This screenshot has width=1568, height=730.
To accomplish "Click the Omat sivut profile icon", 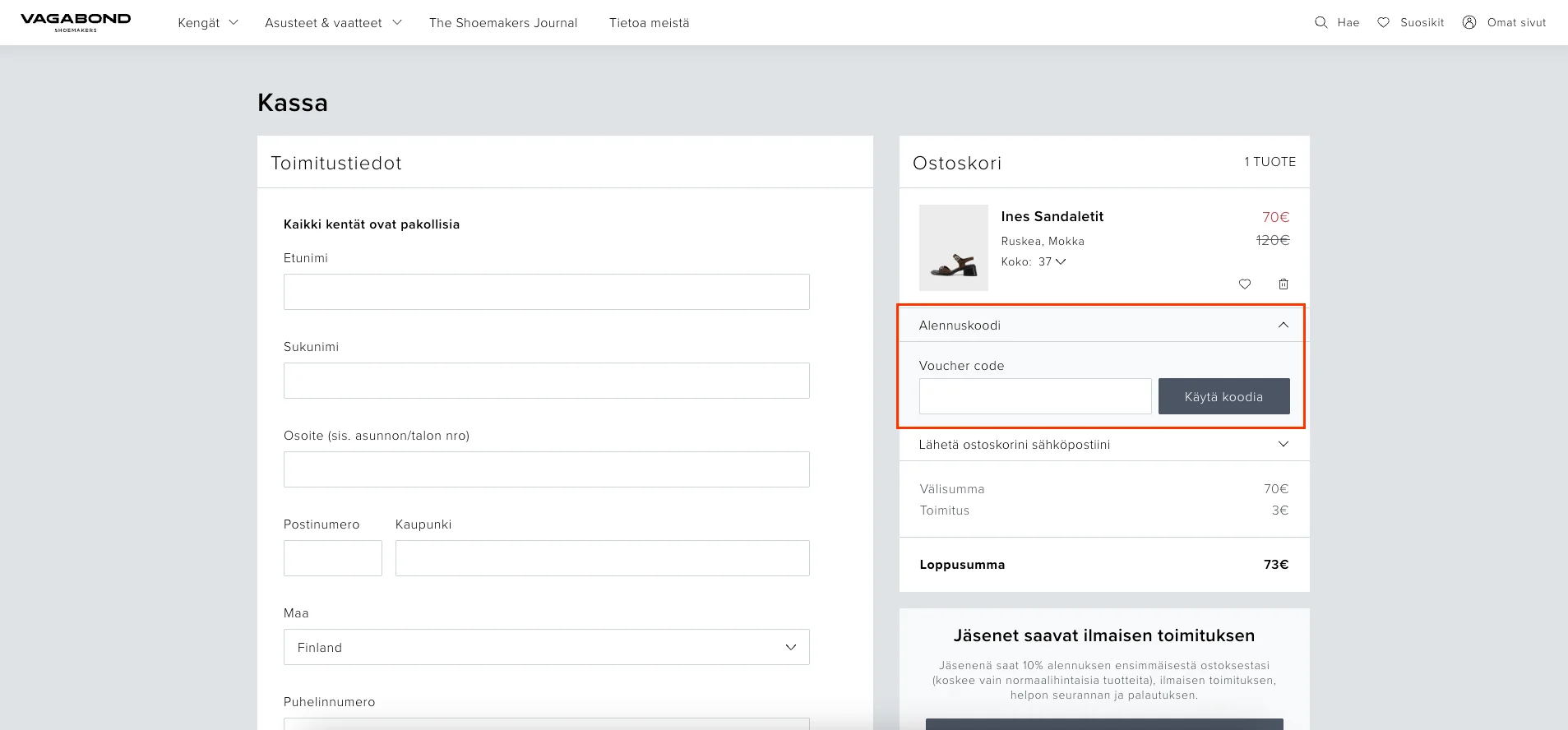I will click(x=1469, y=22).
